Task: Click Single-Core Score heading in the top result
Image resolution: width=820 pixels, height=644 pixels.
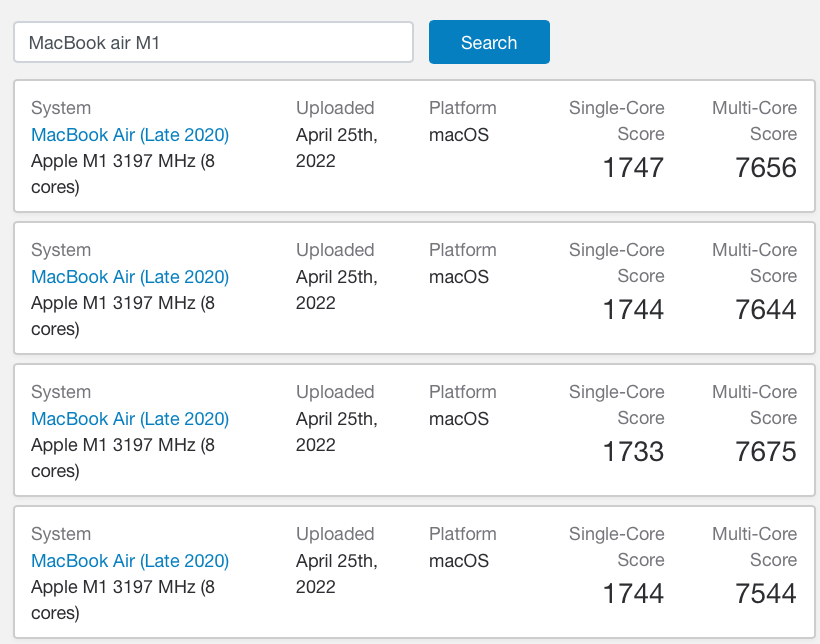Action: coord(617,121)
